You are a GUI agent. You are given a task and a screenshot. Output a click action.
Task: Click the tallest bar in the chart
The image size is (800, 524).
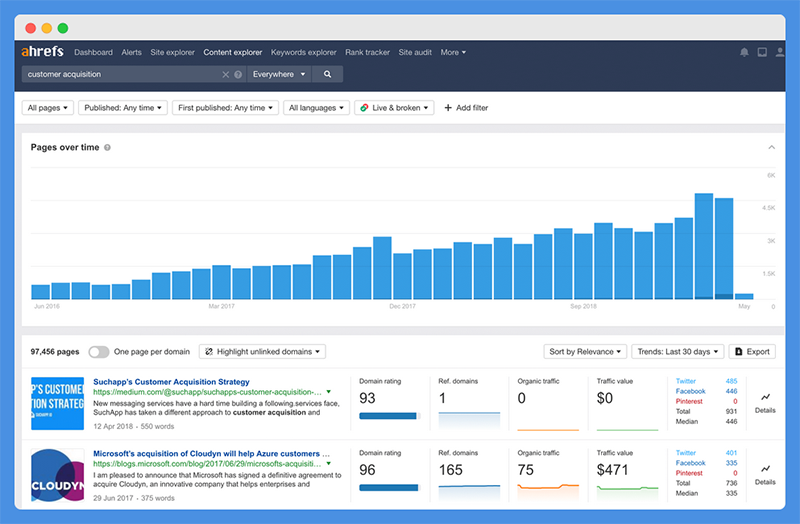[x=704, y=246]
